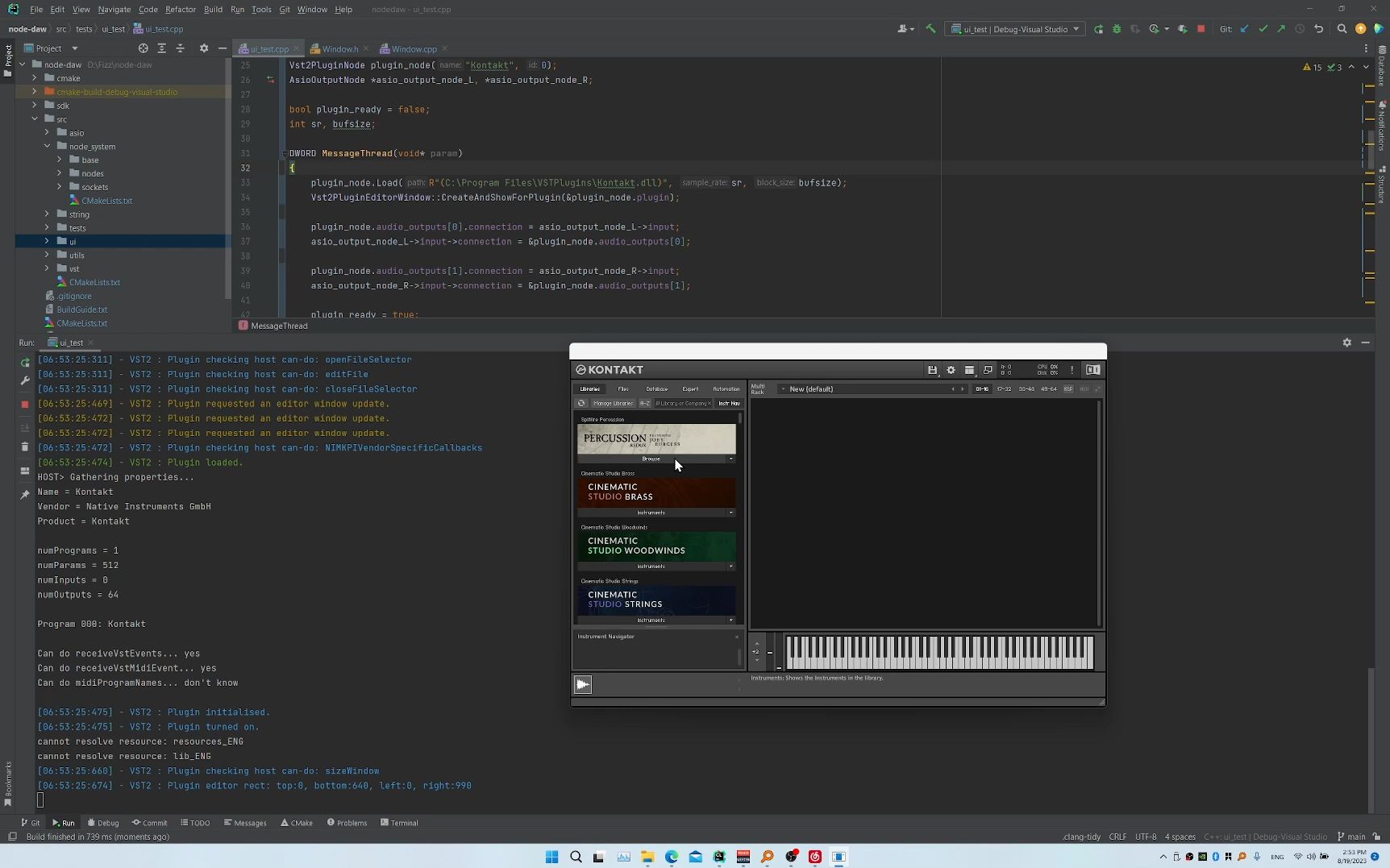The width and height of the screenshot is (1390, 868).
Task: Click Git push green arrow
Action: coord(1281,29)
